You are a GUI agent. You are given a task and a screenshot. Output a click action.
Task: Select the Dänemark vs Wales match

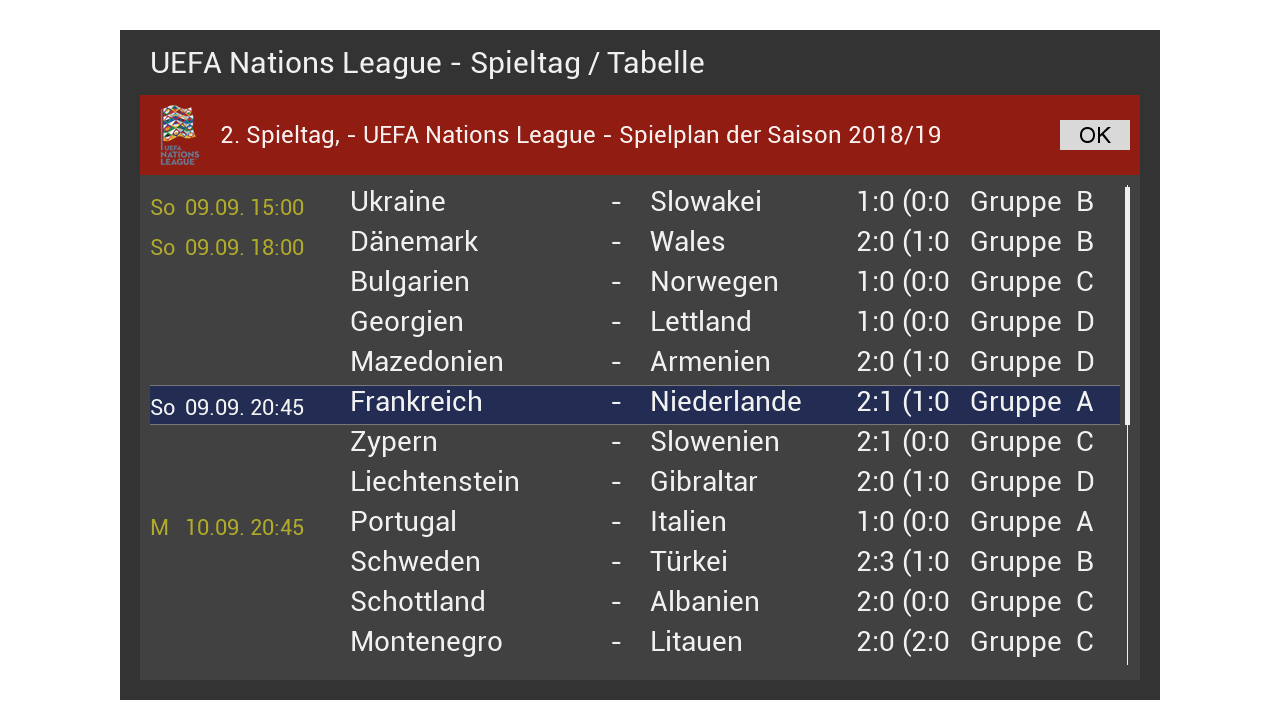point(635,242)
